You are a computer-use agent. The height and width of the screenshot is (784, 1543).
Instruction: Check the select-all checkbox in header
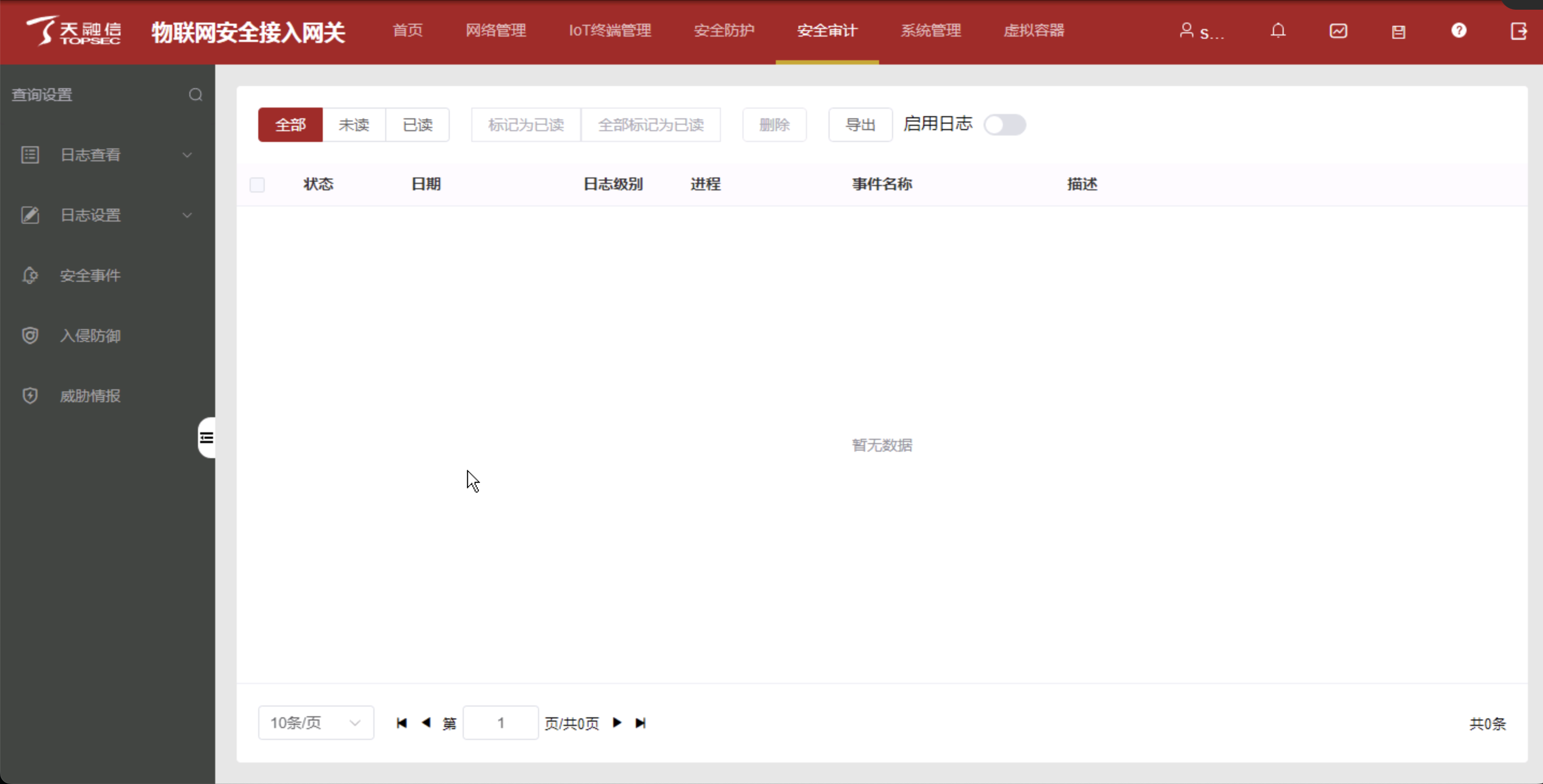coord(257,184)
